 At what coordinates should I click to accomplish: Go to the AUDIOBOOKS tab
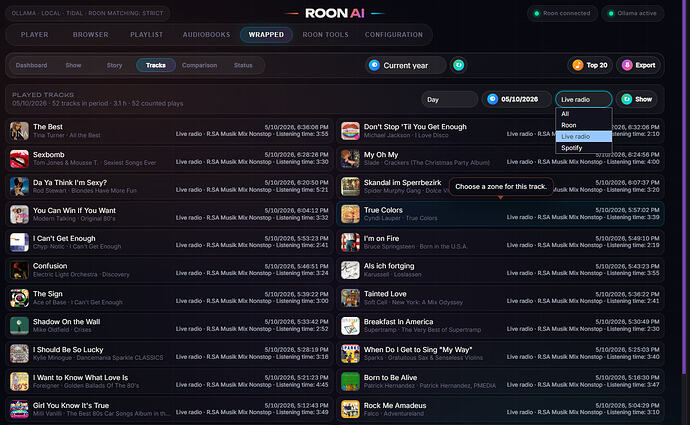point(206,35)
